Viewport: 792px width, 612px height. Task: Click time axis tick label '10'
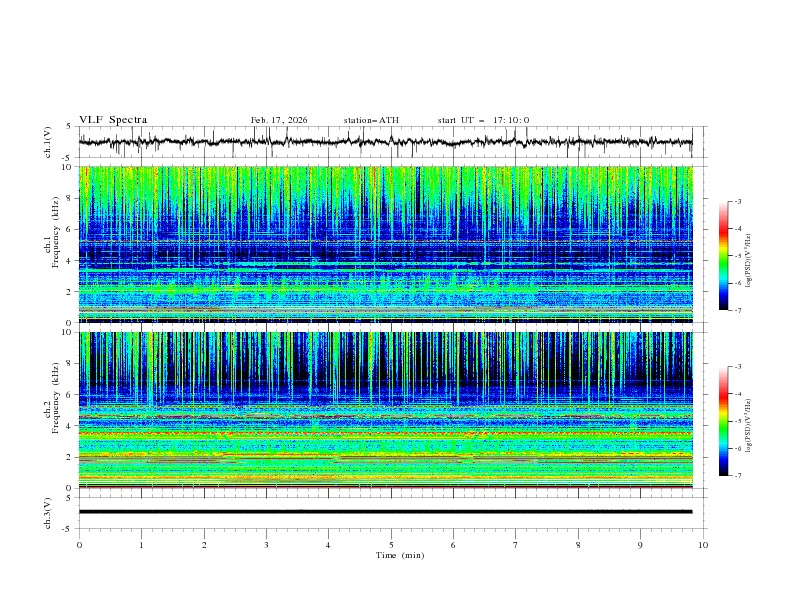703,545
